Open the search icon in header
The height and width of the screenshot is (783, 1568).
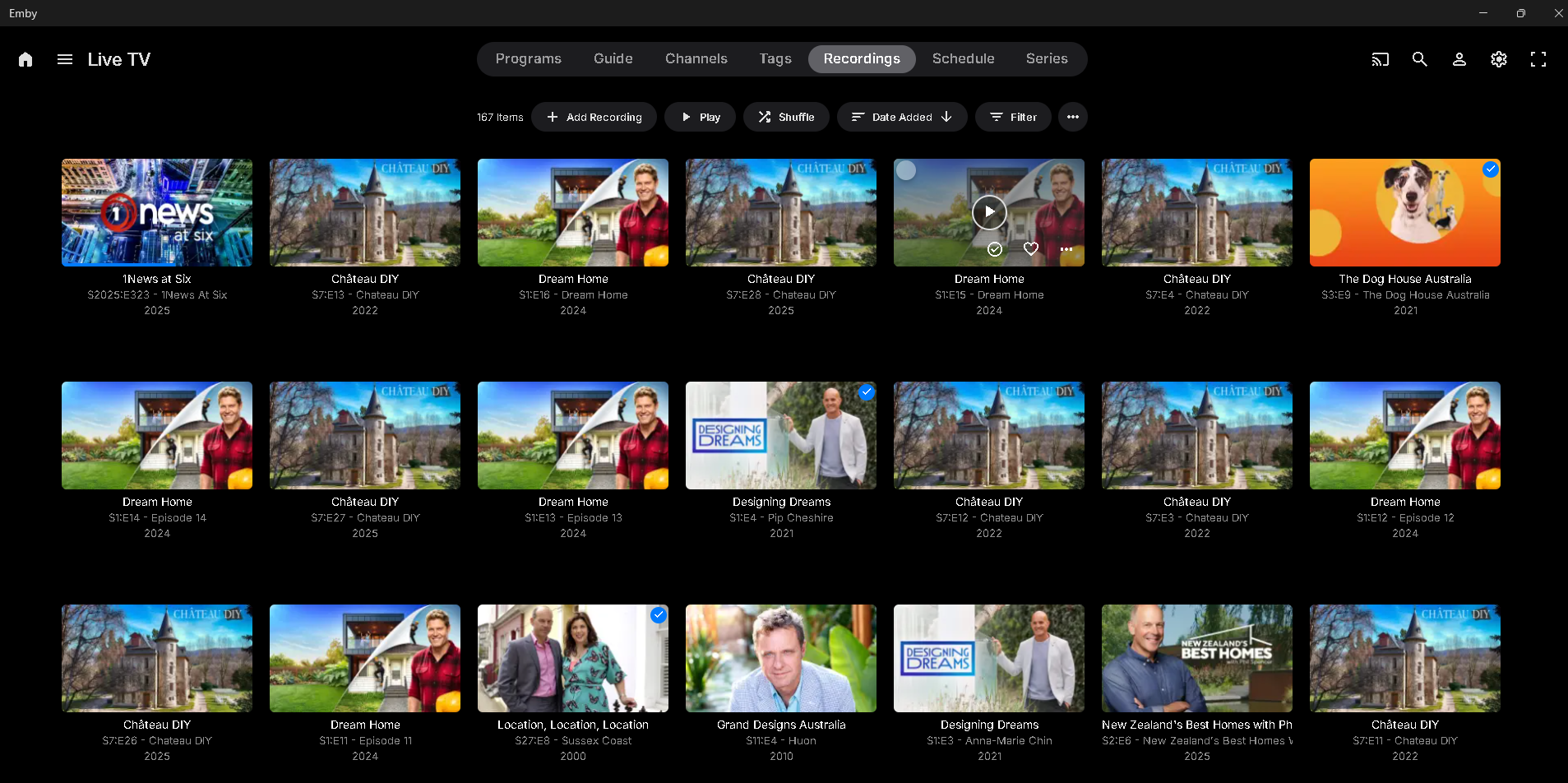1420,59
